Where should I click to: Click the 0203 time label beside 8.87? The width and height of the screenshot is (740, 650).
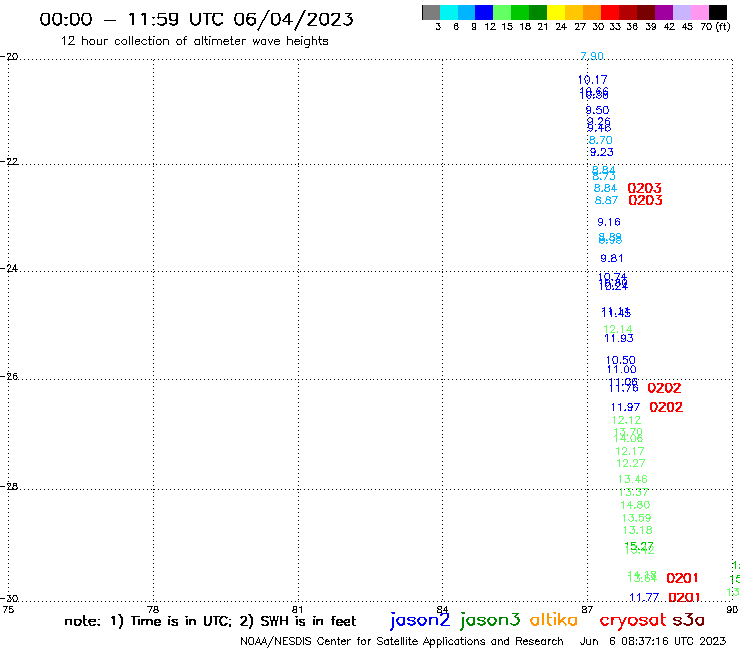[645, 201]
